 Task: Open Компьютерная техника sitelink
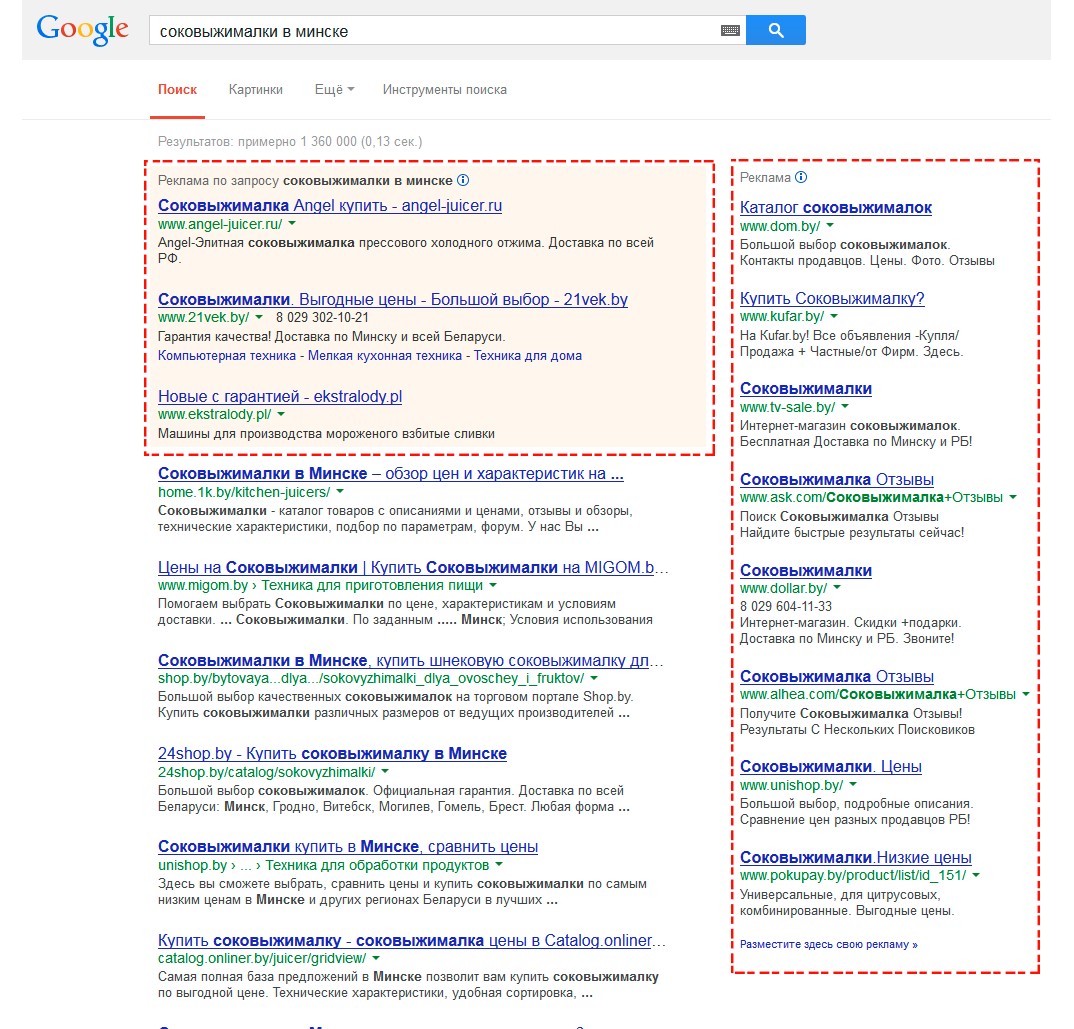[227, 356]
